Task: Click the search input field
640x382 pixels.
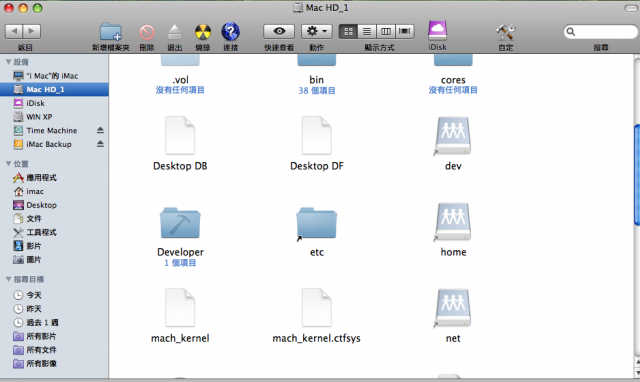Action: [600, 31]
